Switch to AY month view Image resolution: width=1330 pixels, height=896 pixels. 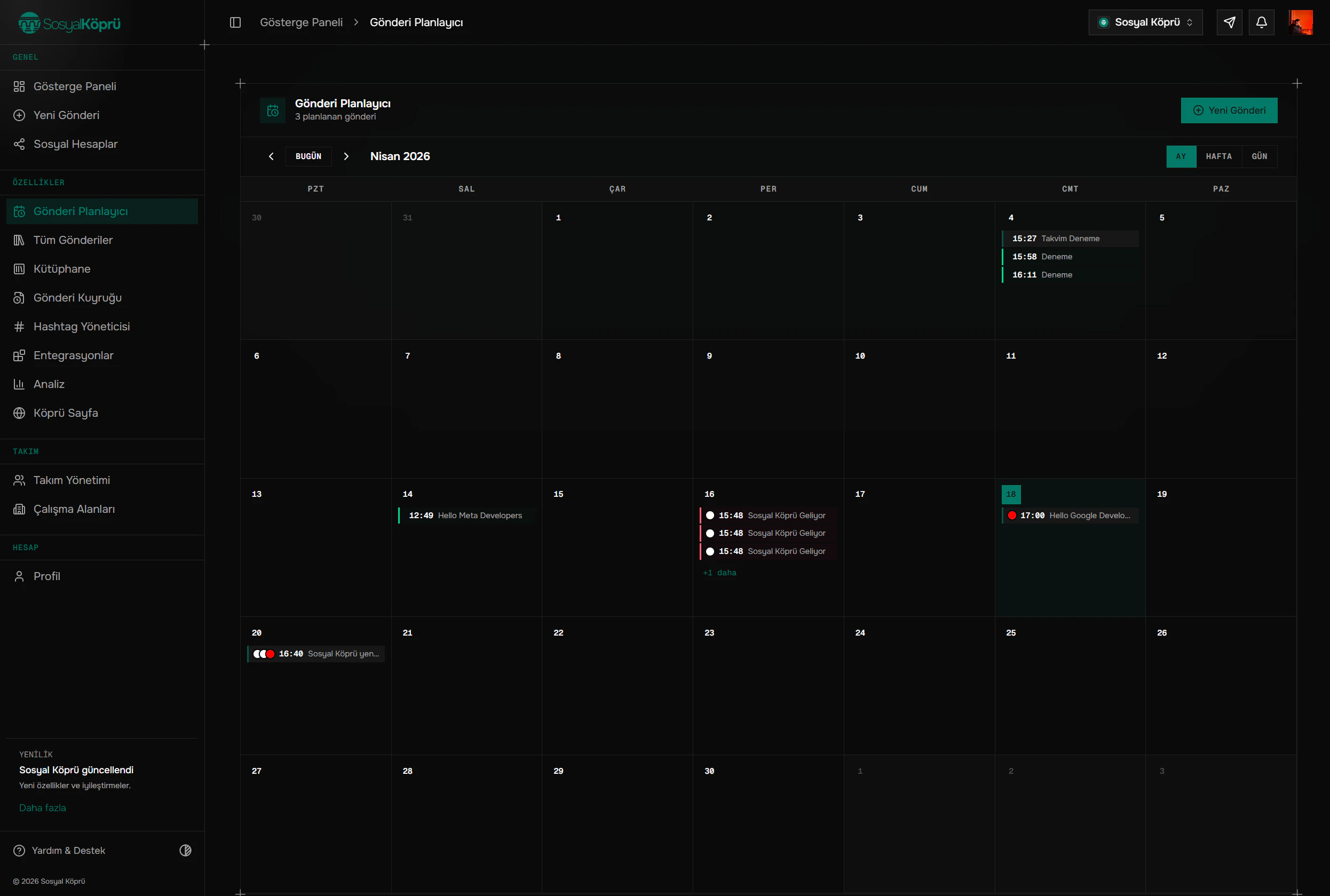[x=1181, y=156]
